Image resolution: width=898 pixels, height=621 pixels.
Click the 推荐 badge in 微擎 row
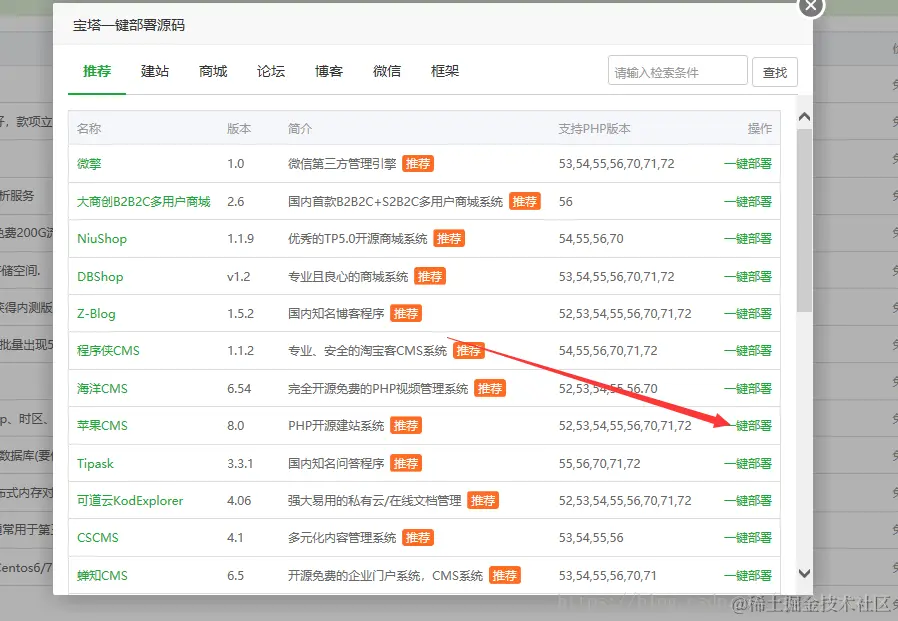[x=418, y=164]
